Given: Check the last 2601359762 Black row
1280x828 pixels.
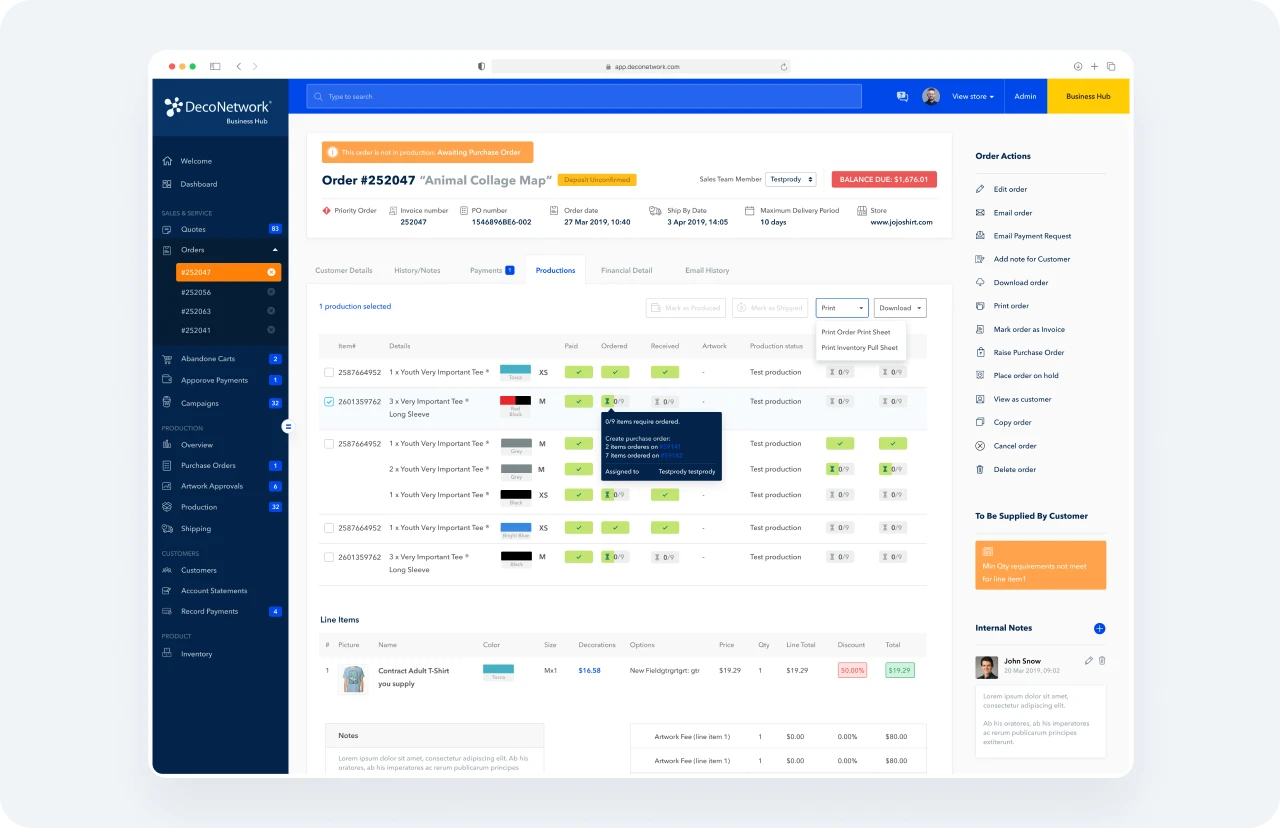Looking at the screenshot, I should click(329, 557).
